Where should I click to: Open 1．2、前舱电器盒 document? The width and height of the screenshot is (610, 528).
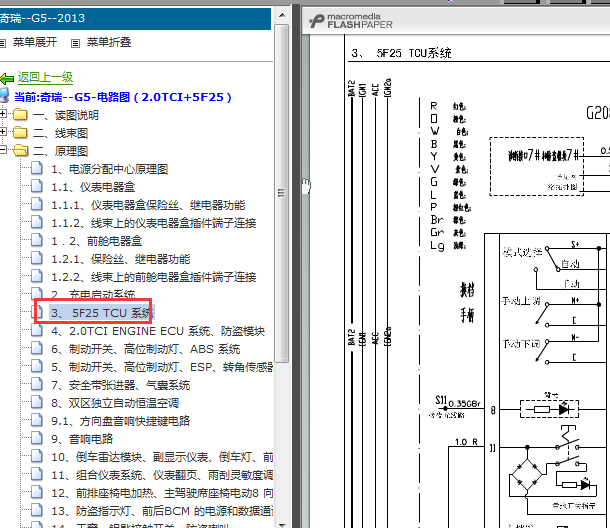click(x=96, y=241)
